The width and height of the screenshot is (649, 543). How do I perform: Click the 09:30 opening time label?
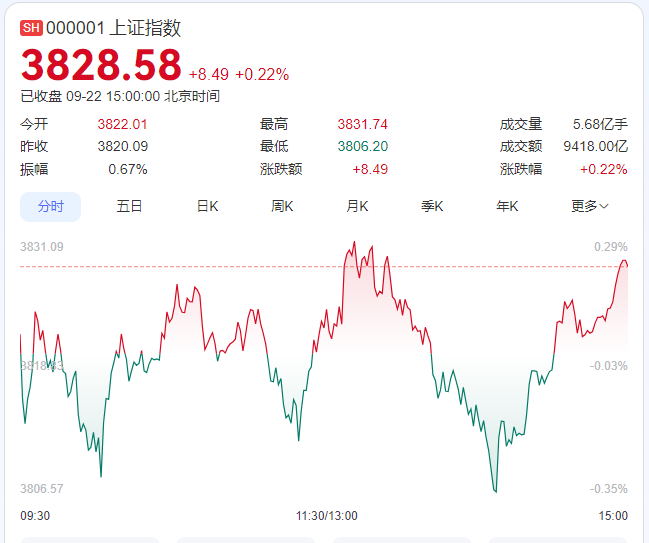[35, 516]
